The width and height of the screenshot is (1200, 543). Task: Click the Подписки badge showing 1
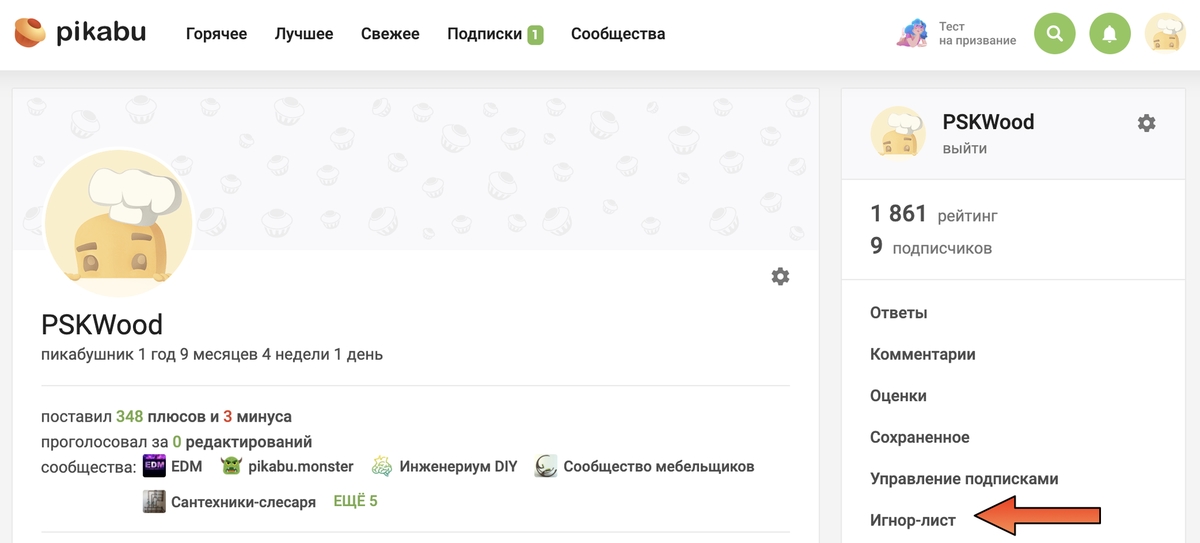coord(535,35)
